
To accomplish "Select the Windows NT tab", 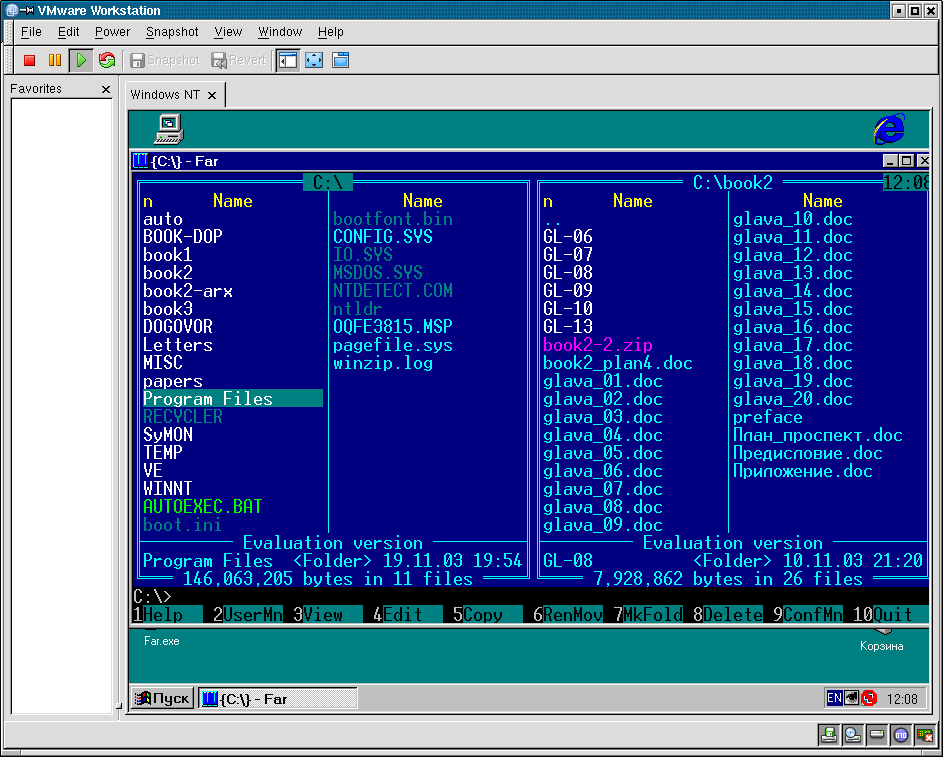I will click(x=165, y=95).
